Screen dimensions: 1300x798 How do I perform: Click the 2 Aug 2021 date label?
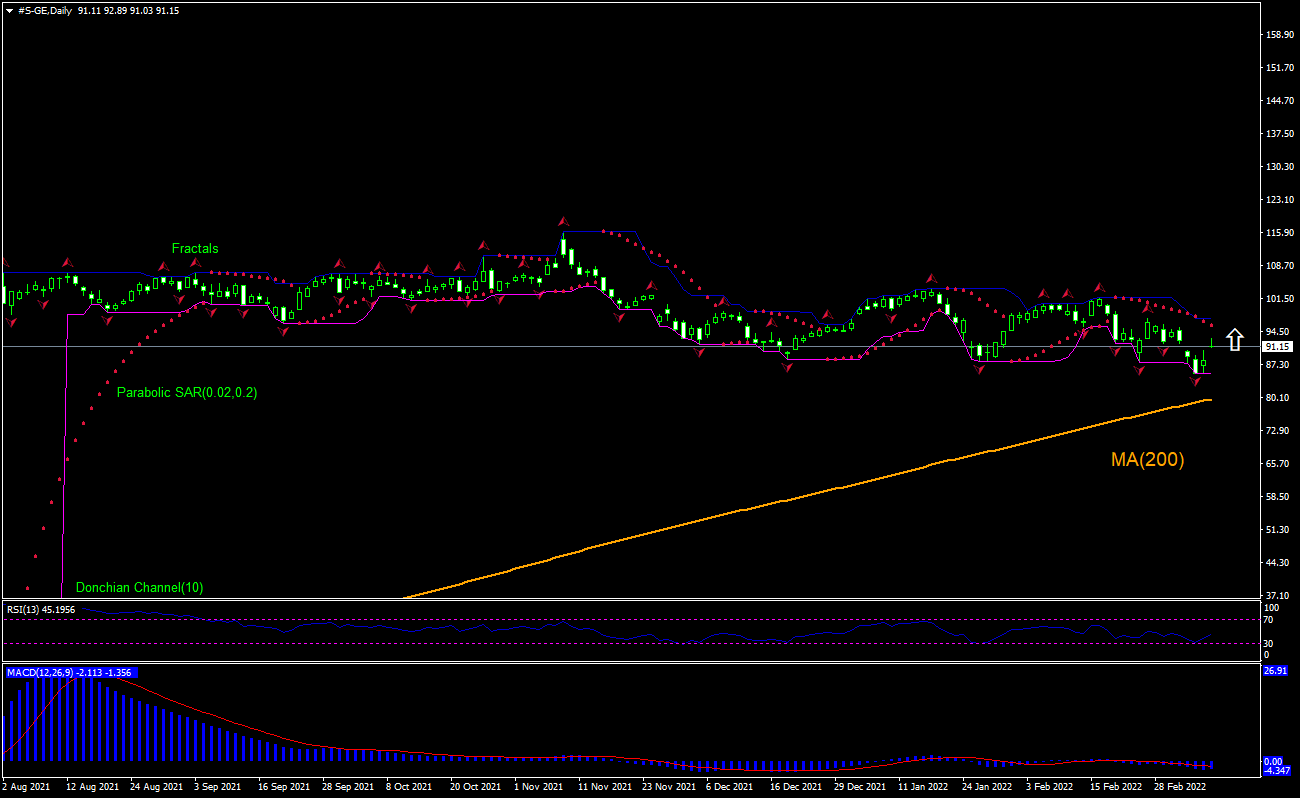[27, 787]
